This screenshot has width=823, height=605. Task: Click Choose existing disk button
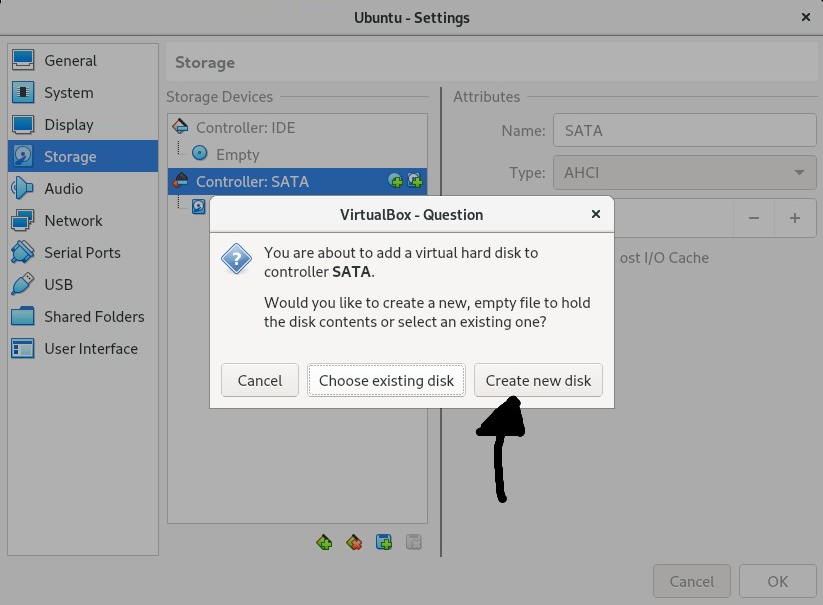click(386, 380)
